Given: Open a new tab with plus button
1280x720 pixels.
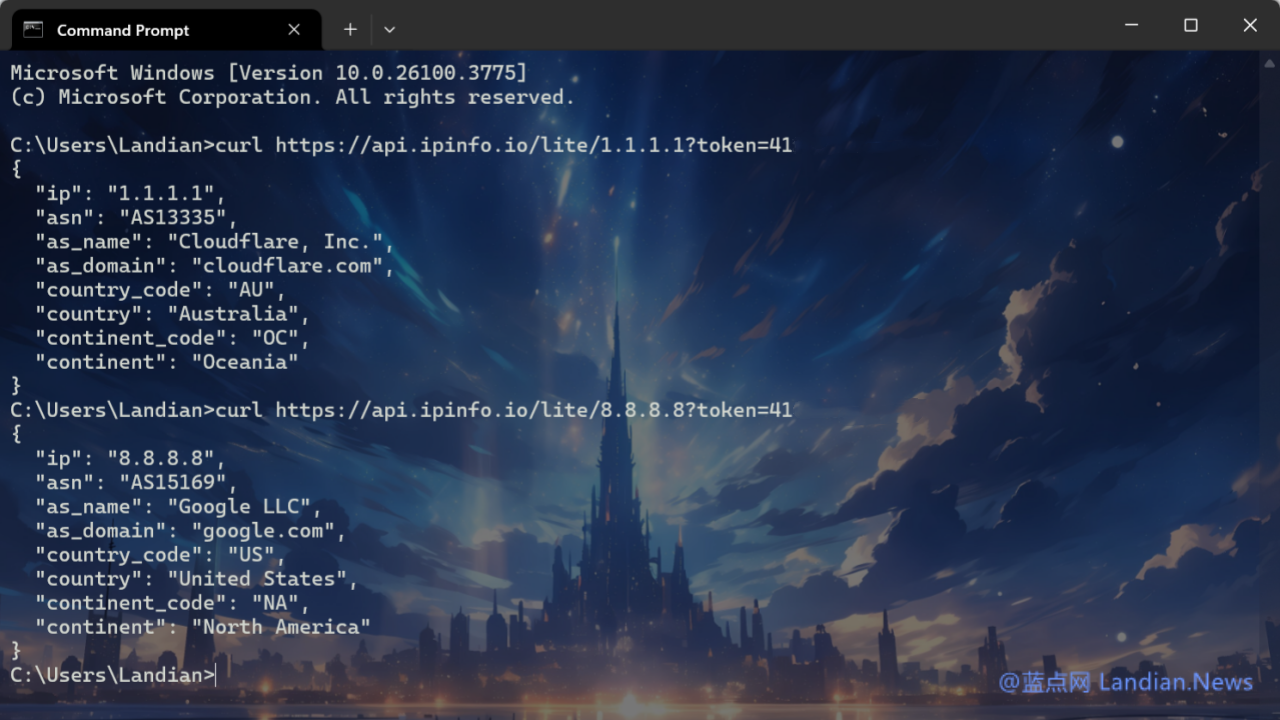Looking at the screenshot, I should point(350,30).
